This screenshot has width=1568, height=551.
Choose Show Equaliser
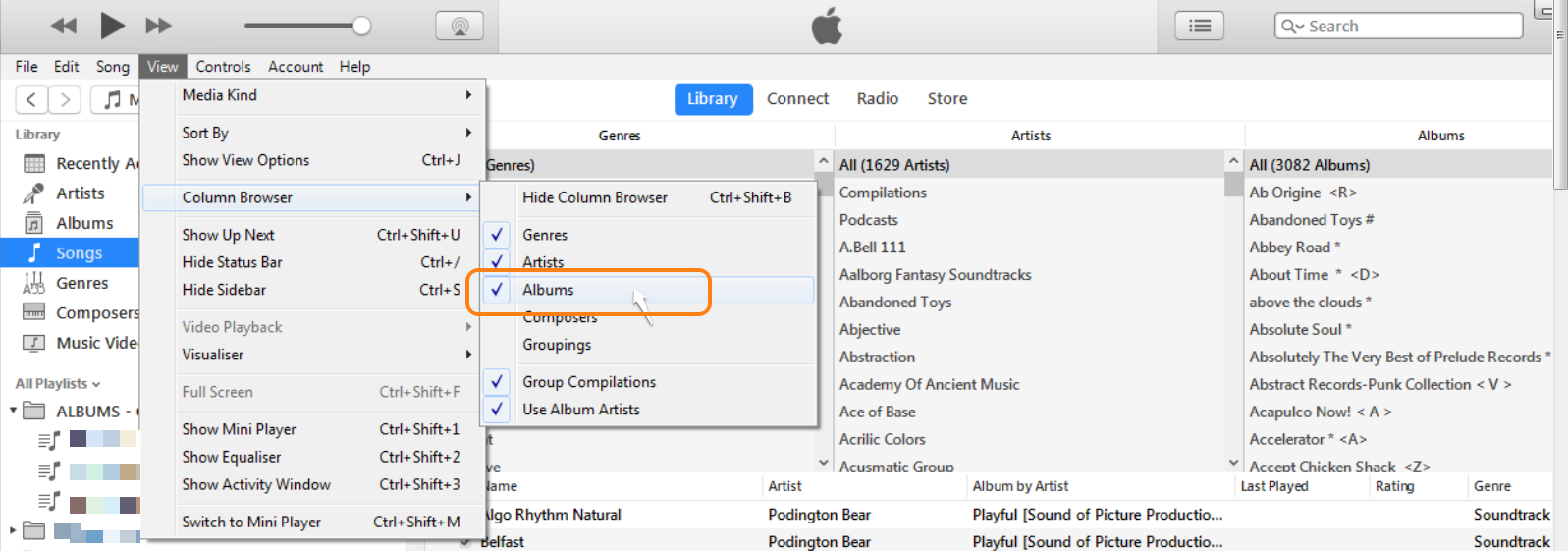pos(314,457)
